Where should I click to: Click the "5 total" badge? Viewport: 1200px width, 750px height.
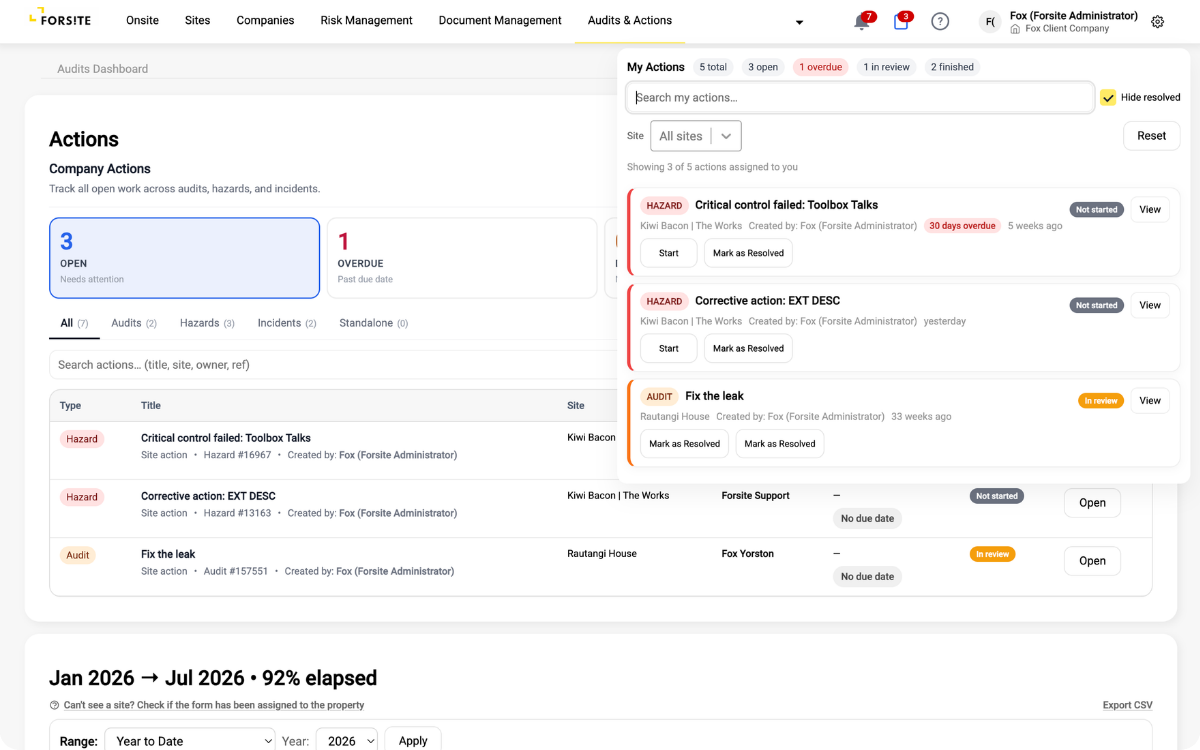click(713, 67)
